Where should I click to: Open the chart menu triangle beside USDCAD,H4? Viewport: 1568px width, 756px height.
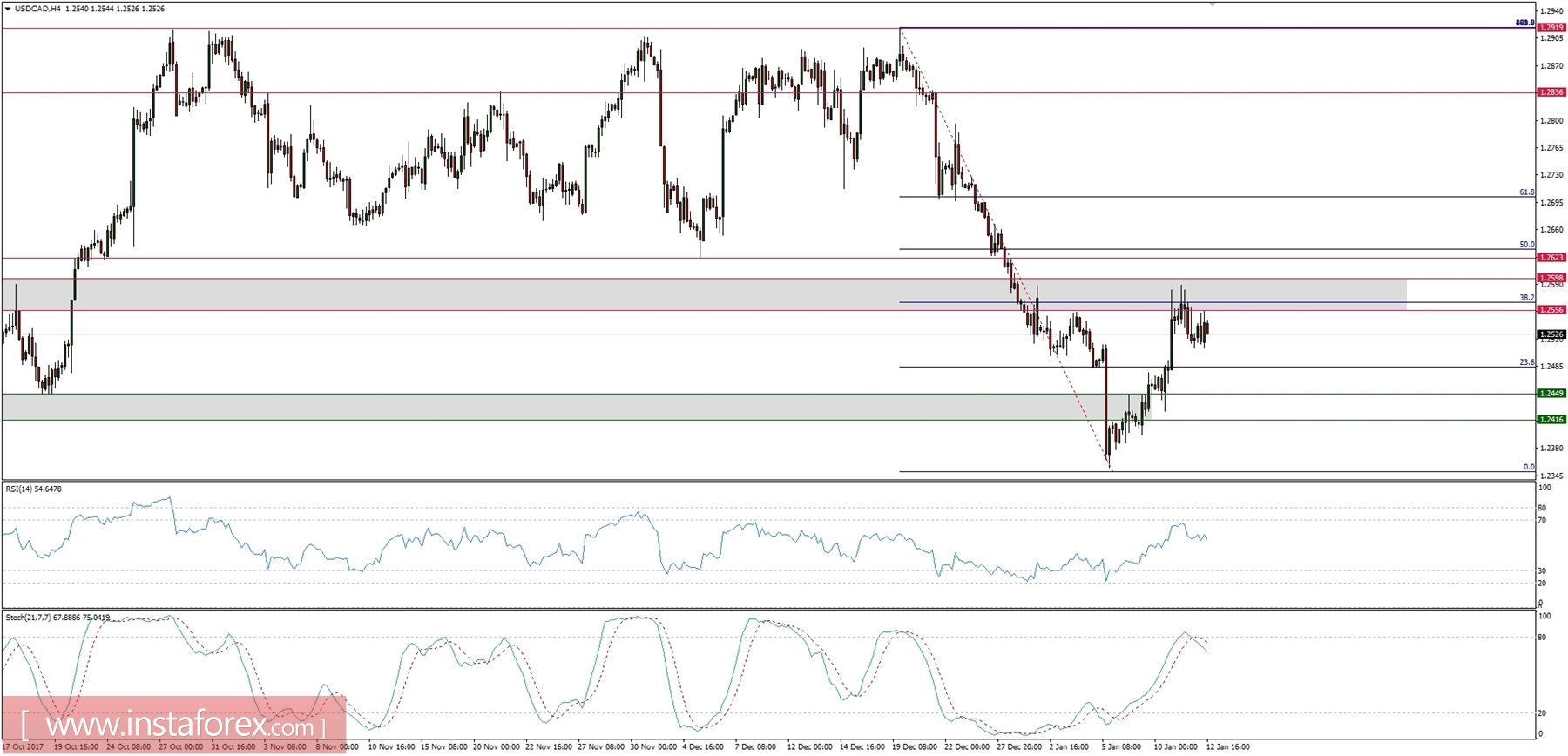[8, 9]
